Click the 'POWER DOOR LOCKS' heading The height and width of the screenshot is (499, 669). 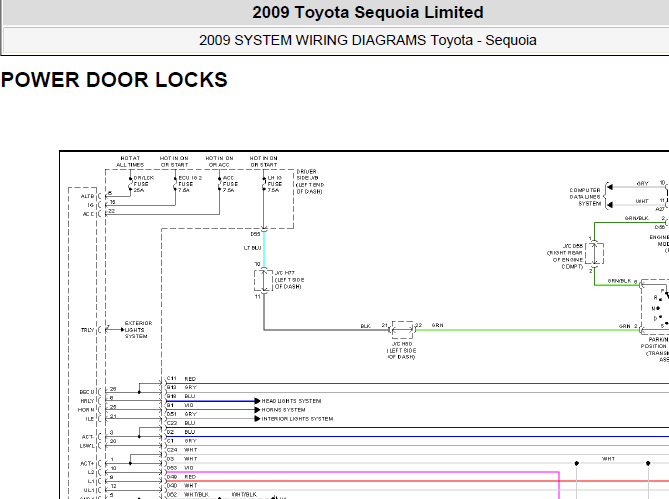pyautogui.click(x=114, y=80)
